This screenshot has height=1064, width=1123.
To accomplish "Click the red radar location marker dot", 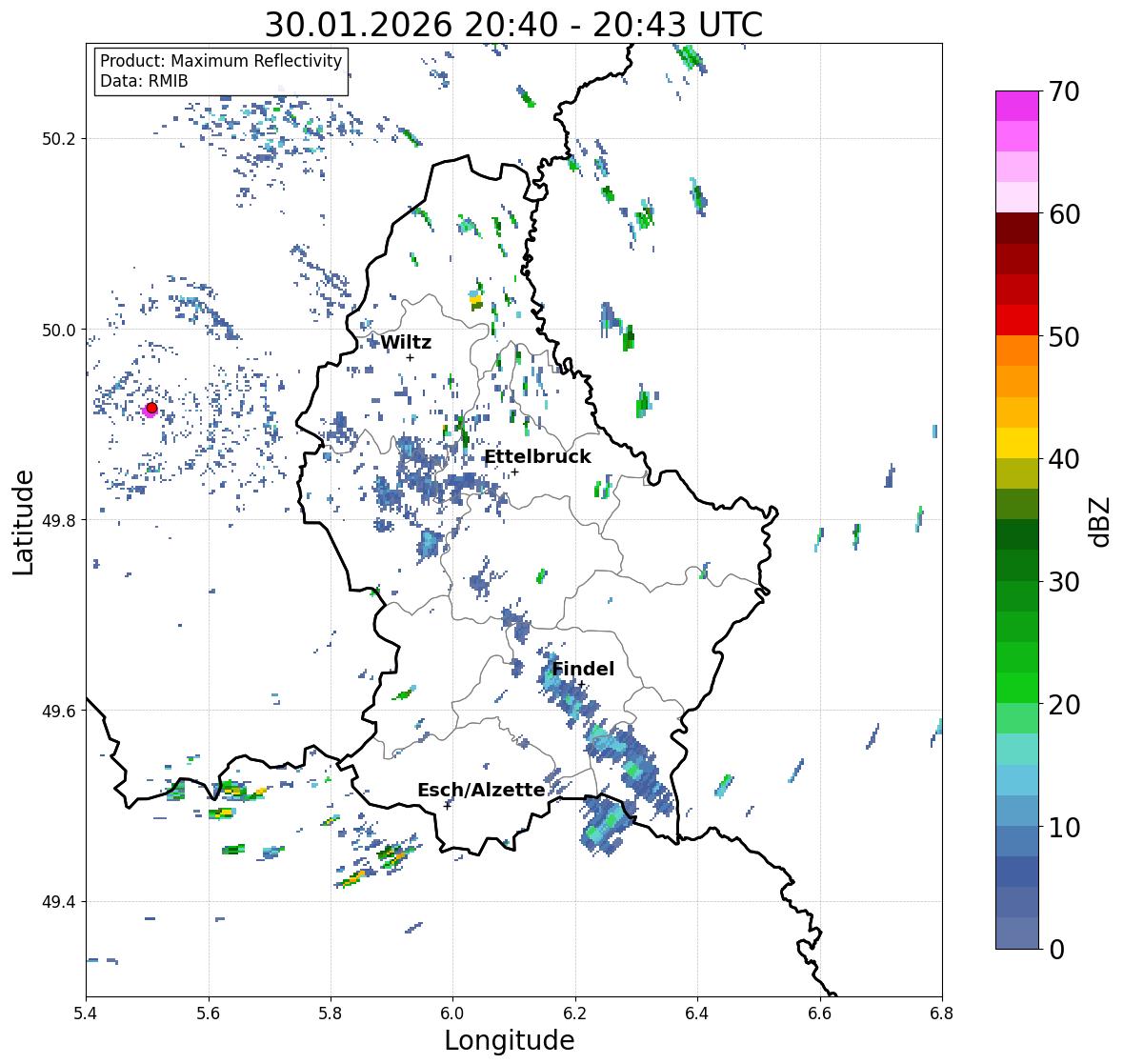I will click(151, 408).
